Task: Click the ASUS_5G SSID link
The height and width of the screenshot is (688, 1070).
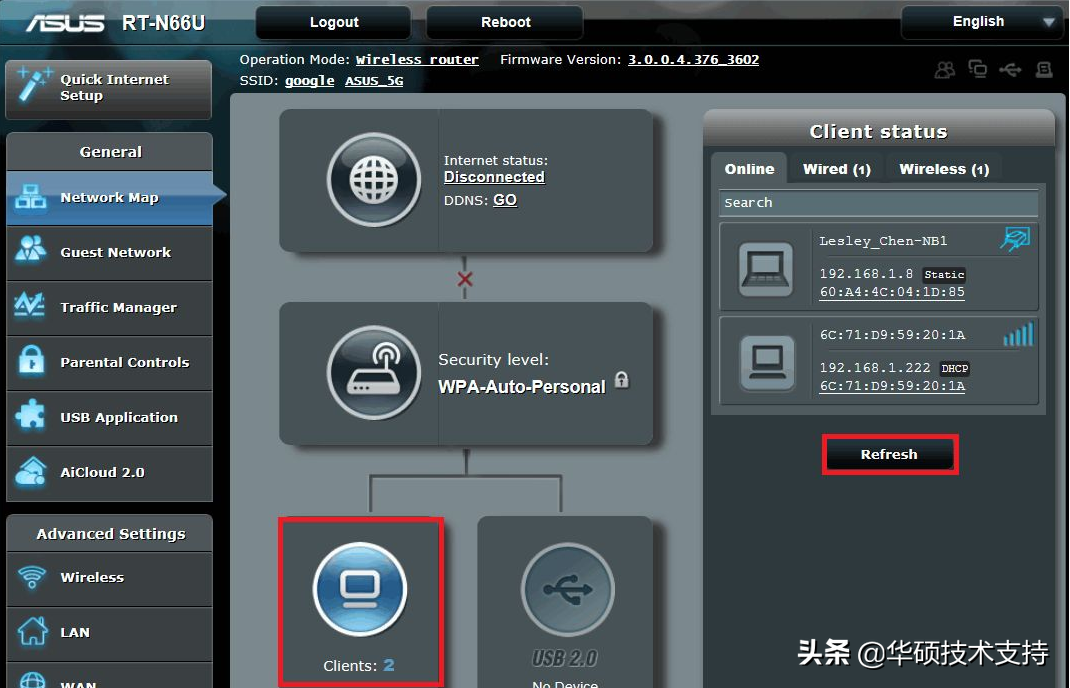Action: 374,81
